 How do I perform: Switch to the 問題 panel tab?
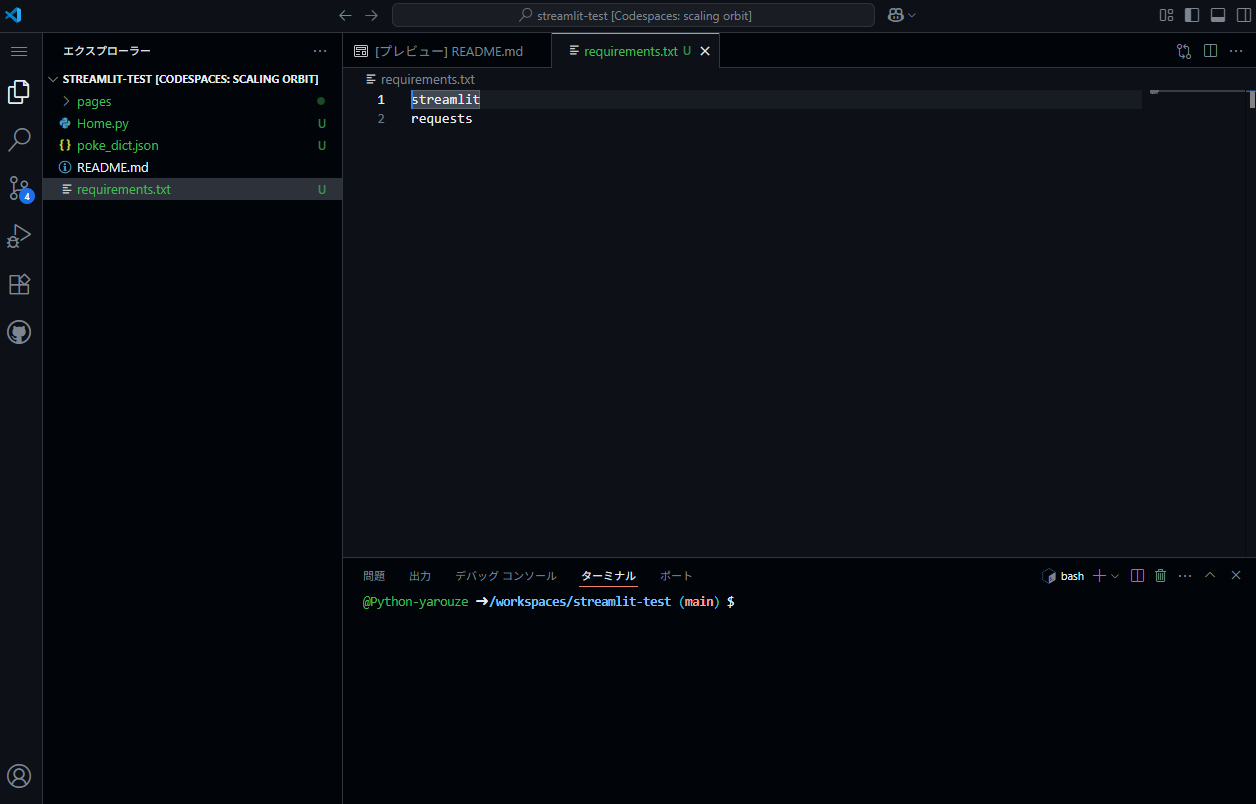[x=374, y=576]
